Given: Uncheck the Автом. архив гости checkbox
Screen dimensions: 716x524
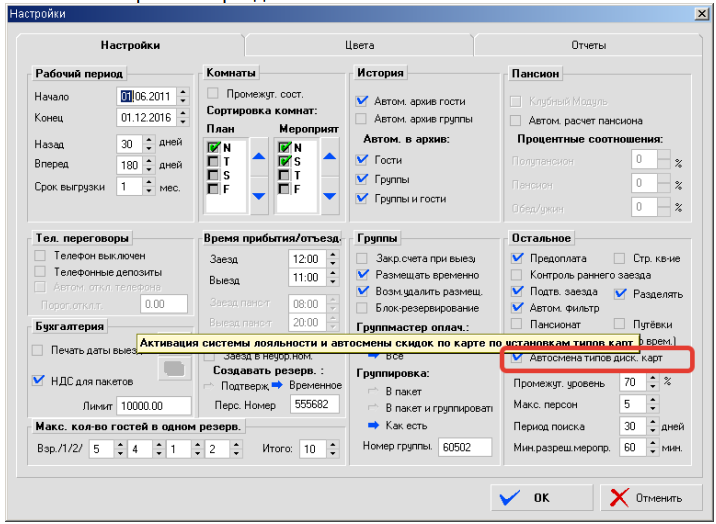Looking at the screenshot, I should click(363, 101).
